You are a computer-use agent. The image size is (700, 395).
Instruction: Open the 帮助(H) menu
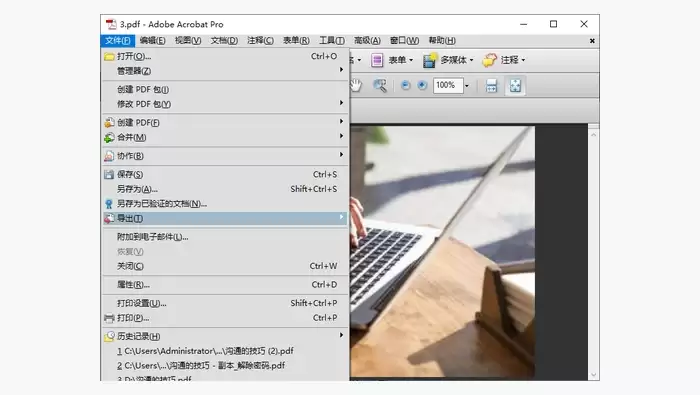click(x=442, y=41)
